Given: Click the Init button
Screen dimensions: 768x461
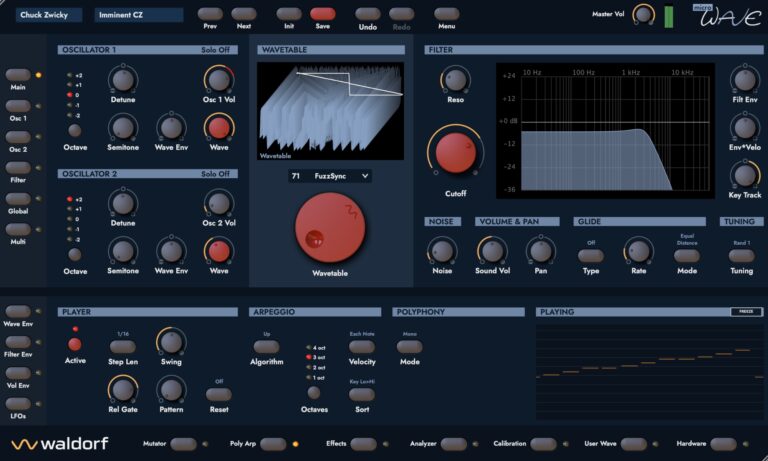Looking at the screenshot, I should 289,14.
